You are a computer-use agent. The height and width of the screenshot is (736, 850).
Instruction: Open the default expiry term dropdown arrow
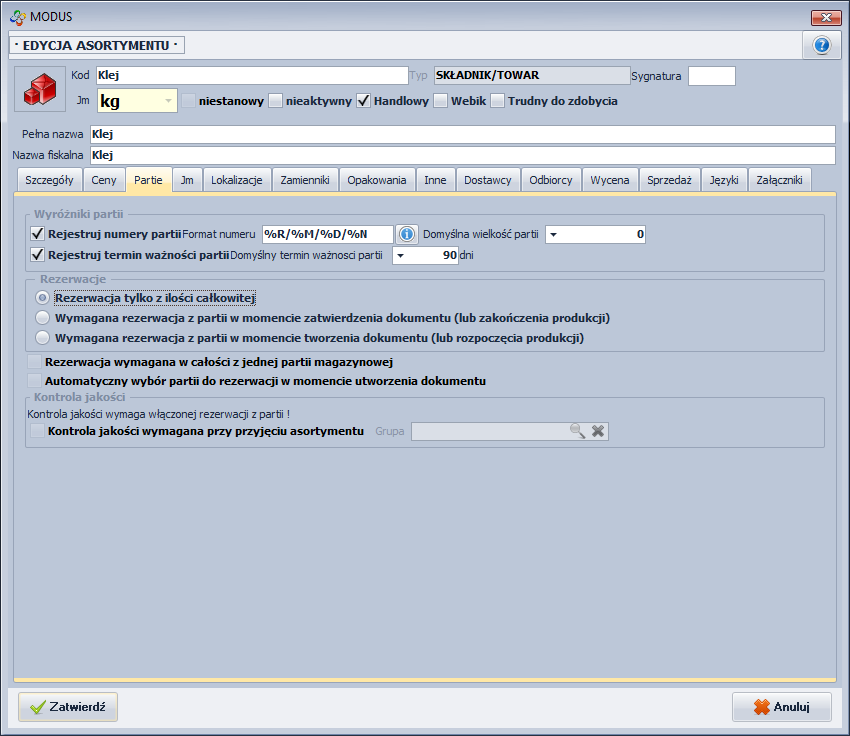pyautogui.click(x=400, y=255)
